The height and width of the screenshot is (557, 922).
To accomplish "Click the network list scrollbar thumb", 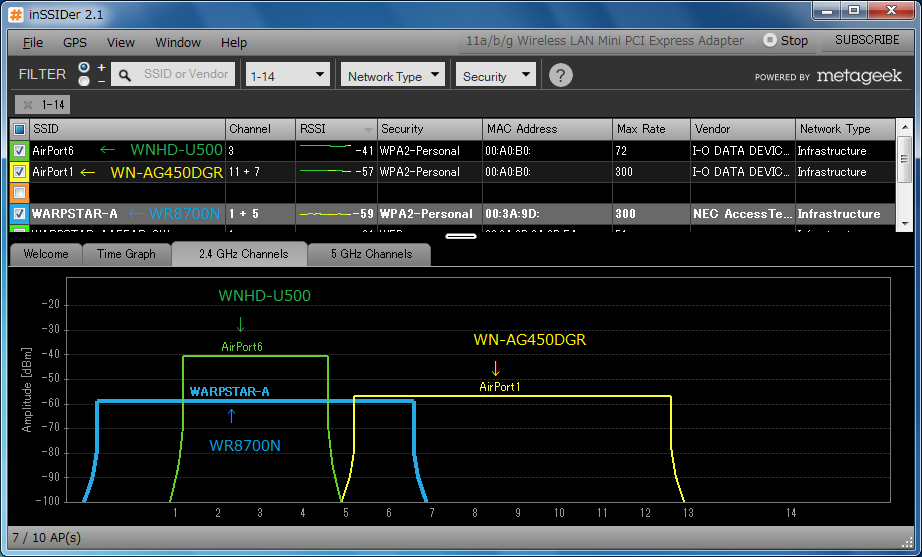I will click(x=904, y=159).
